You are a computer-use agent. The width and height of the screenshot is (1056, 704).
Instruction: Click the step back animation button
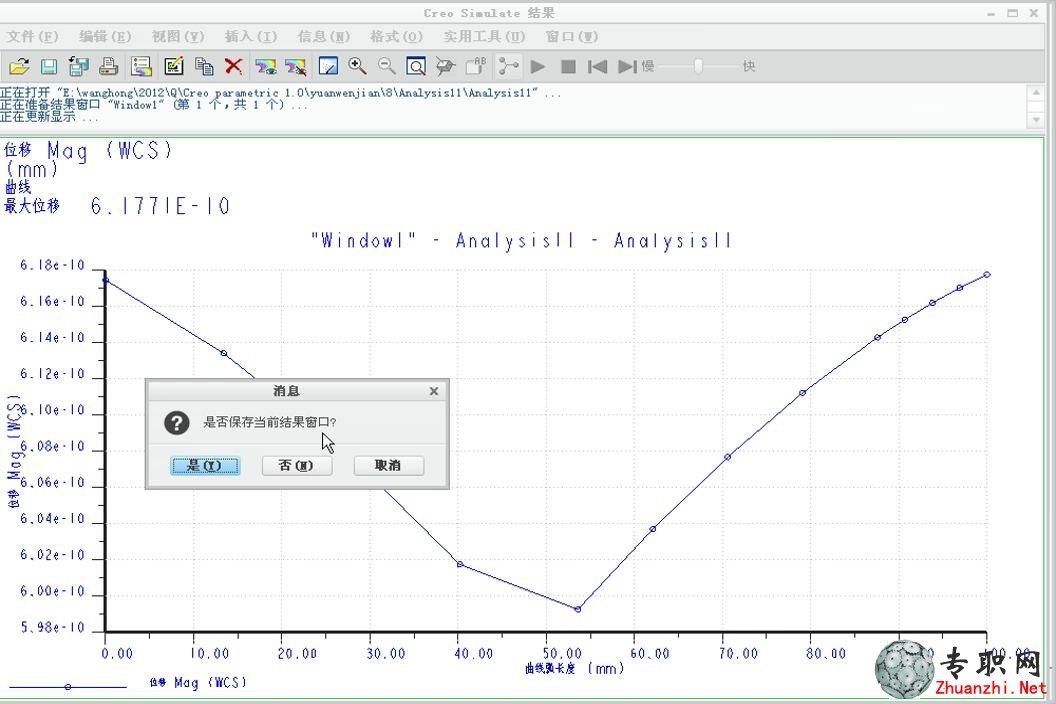coord(597,66)
